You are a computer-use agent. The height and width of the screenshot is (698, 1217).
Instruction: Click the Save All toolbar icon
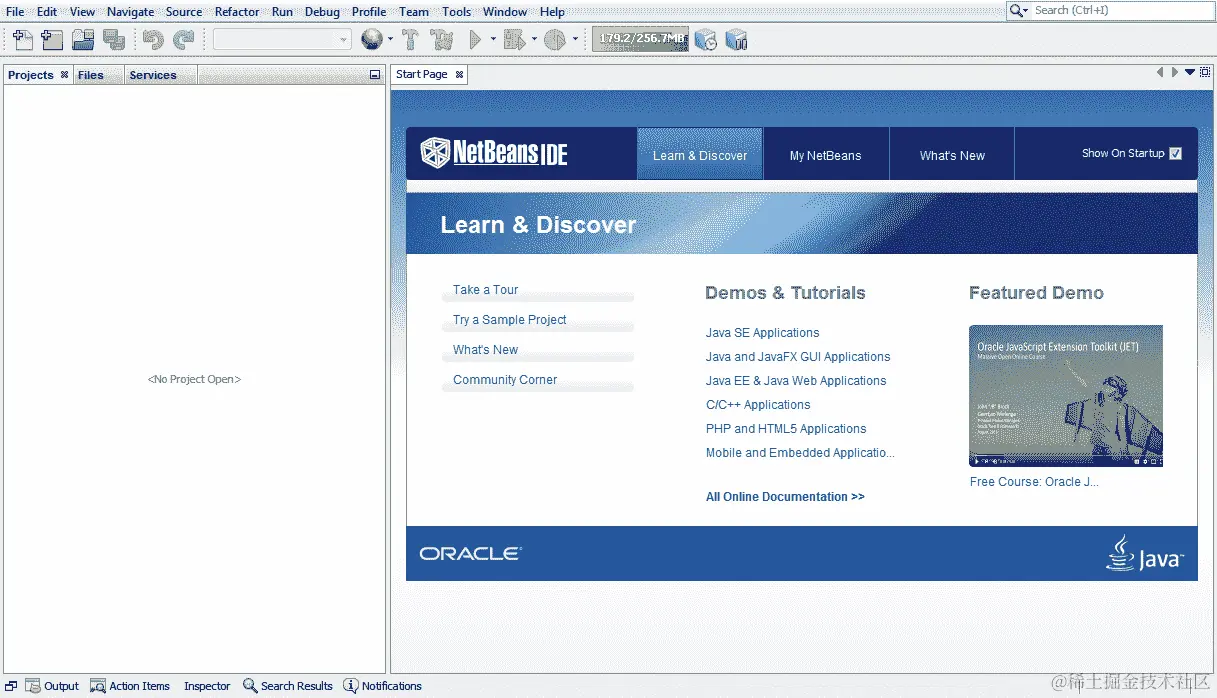(x=114, y=40)
